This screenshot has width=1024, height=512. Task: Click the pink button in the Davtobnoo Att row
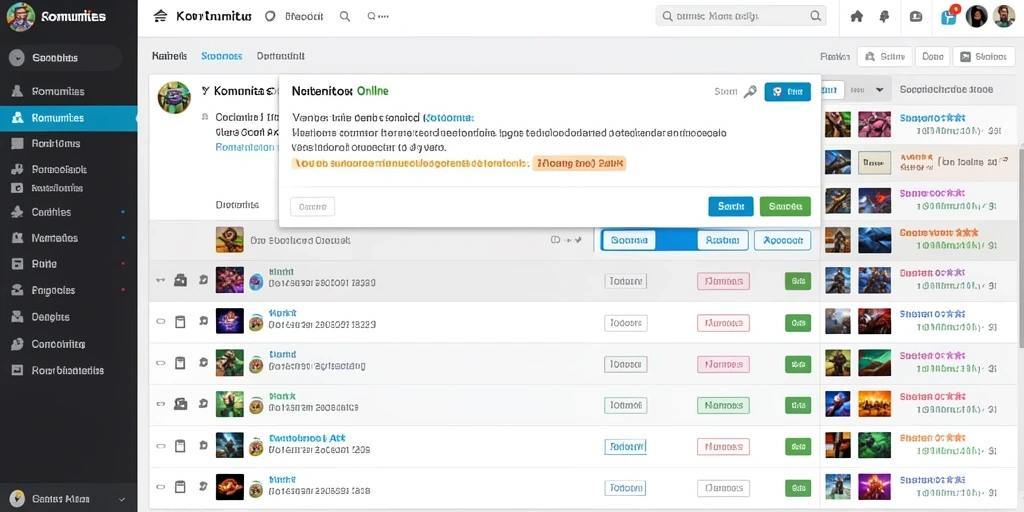(x=723, y=447)
